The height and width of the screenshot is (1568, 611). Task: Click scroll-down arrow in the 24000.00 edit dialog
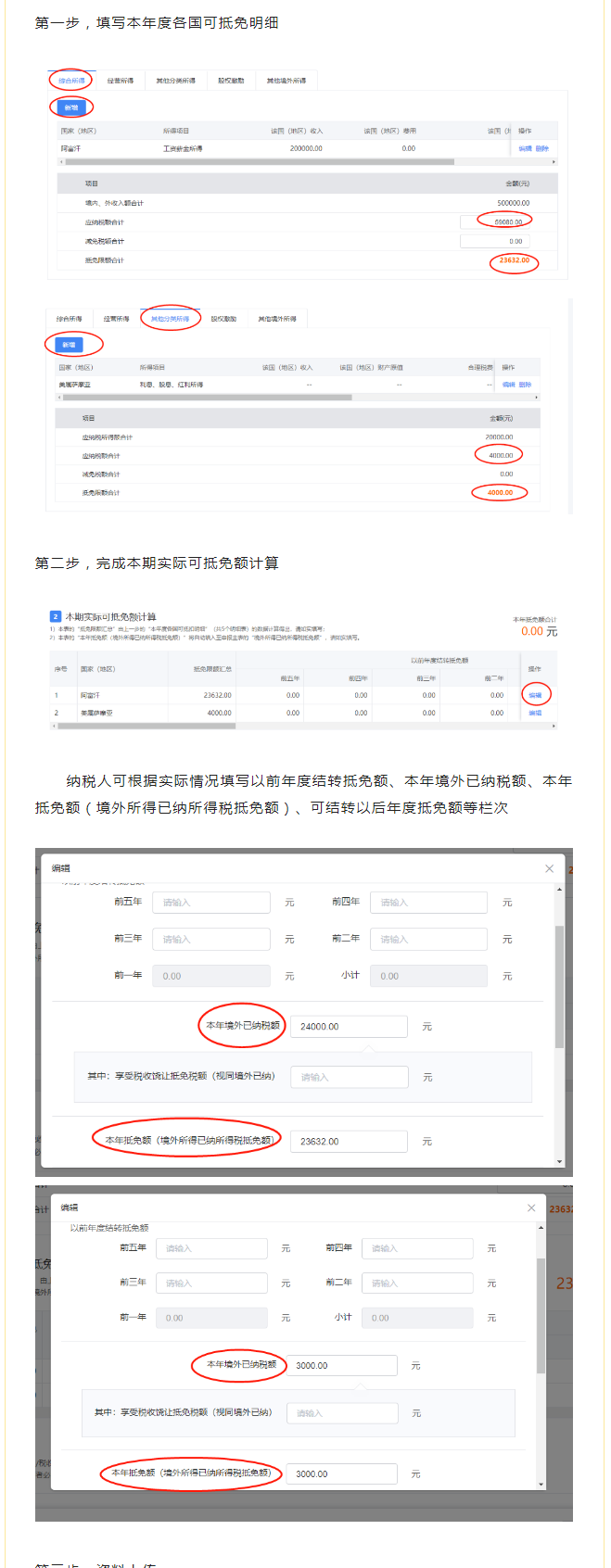click(559, 1161)
